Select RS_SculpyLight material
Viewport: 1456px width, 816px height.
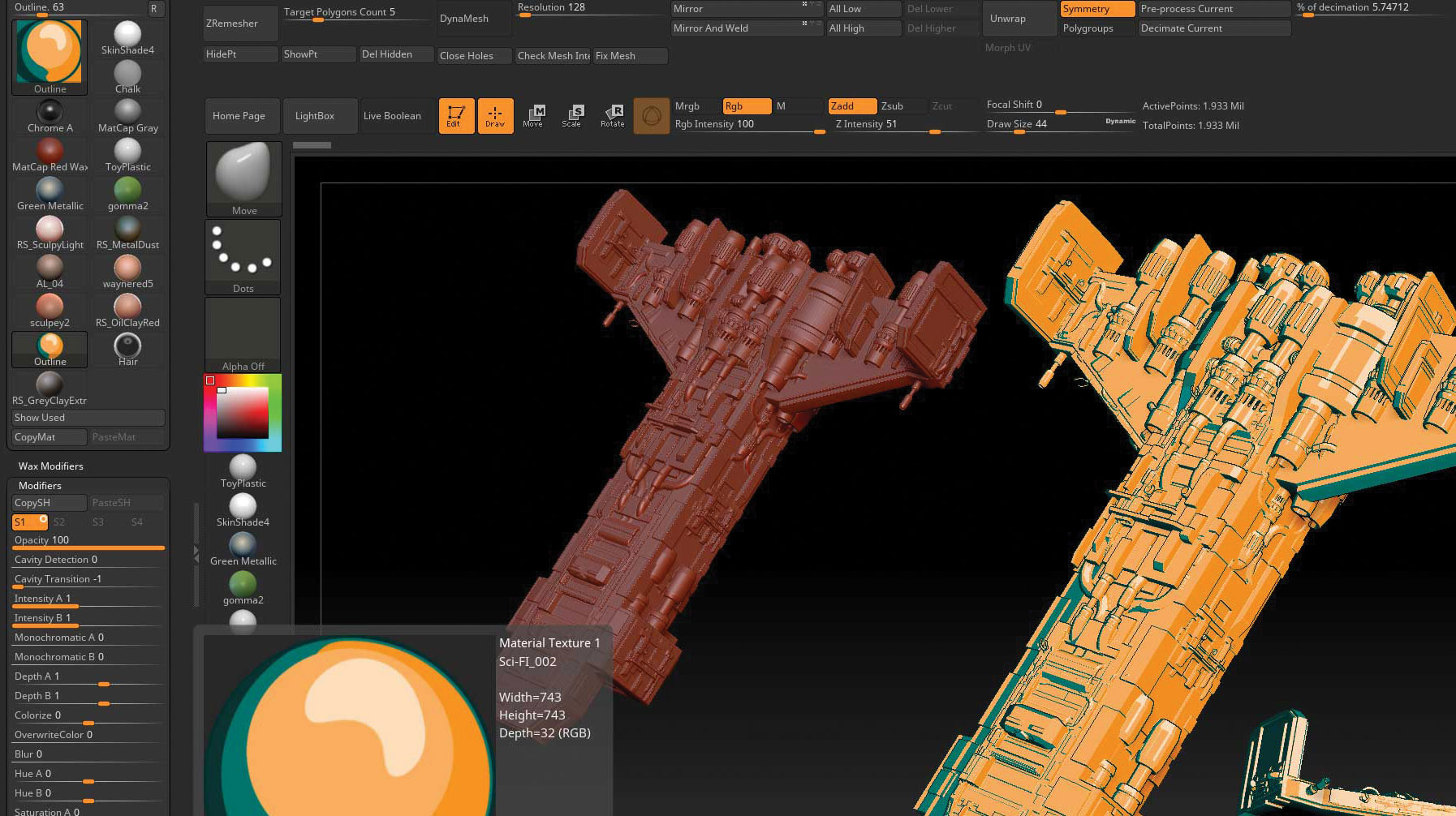pyautogui.click(x=50, y=233)
